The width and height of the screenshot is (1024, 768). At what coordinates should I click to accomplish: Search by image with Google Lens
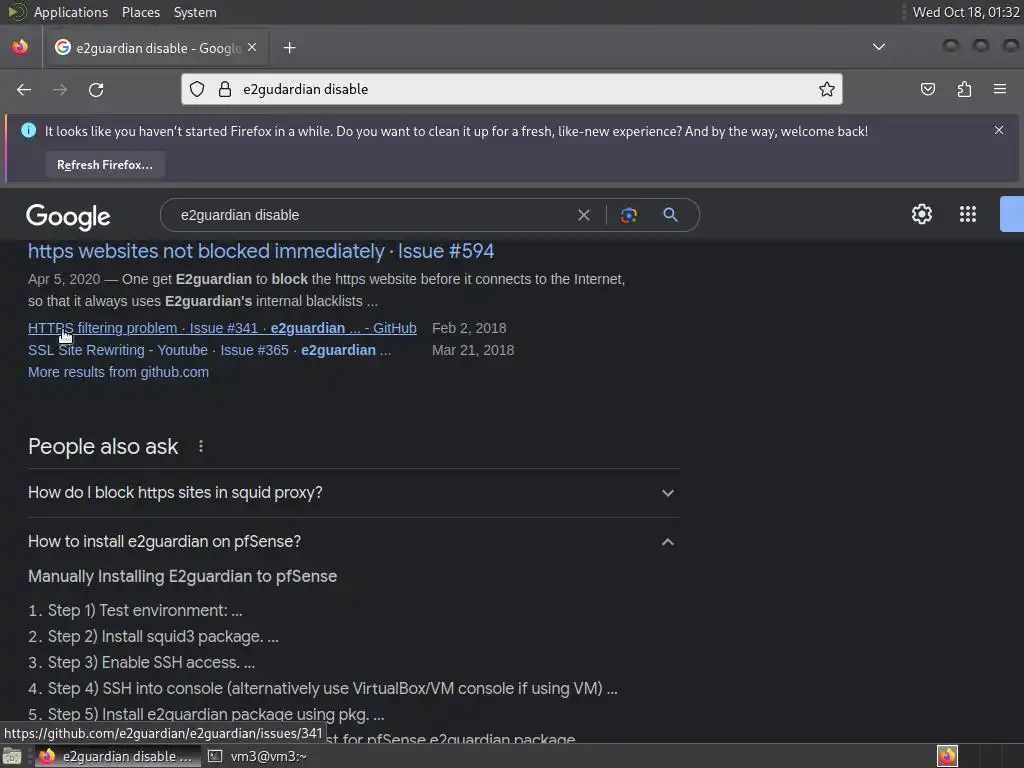(x=628, y=215)
